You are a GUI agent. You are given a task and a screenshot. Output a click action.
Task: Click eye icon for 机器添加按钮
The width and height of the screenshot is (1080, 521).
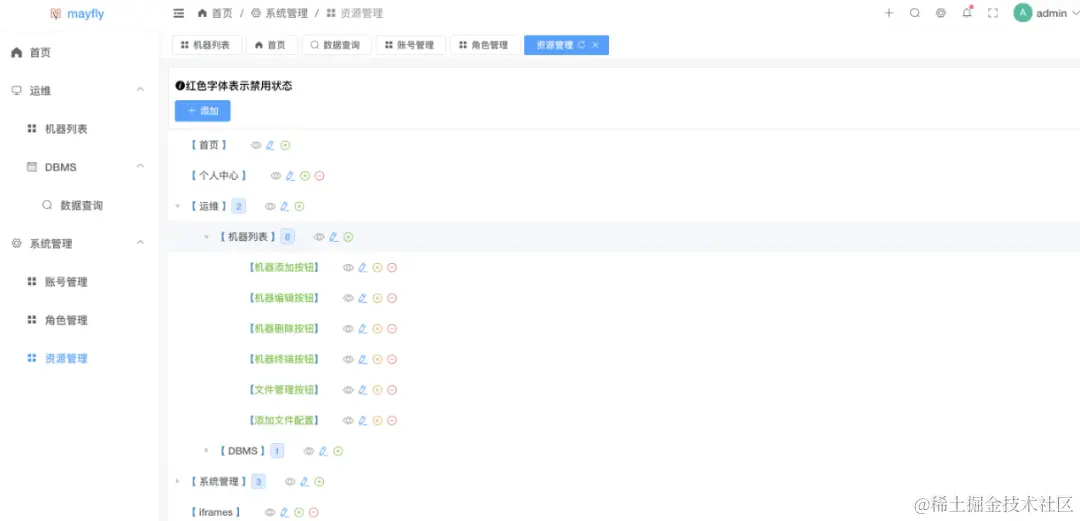coord(349,267)
